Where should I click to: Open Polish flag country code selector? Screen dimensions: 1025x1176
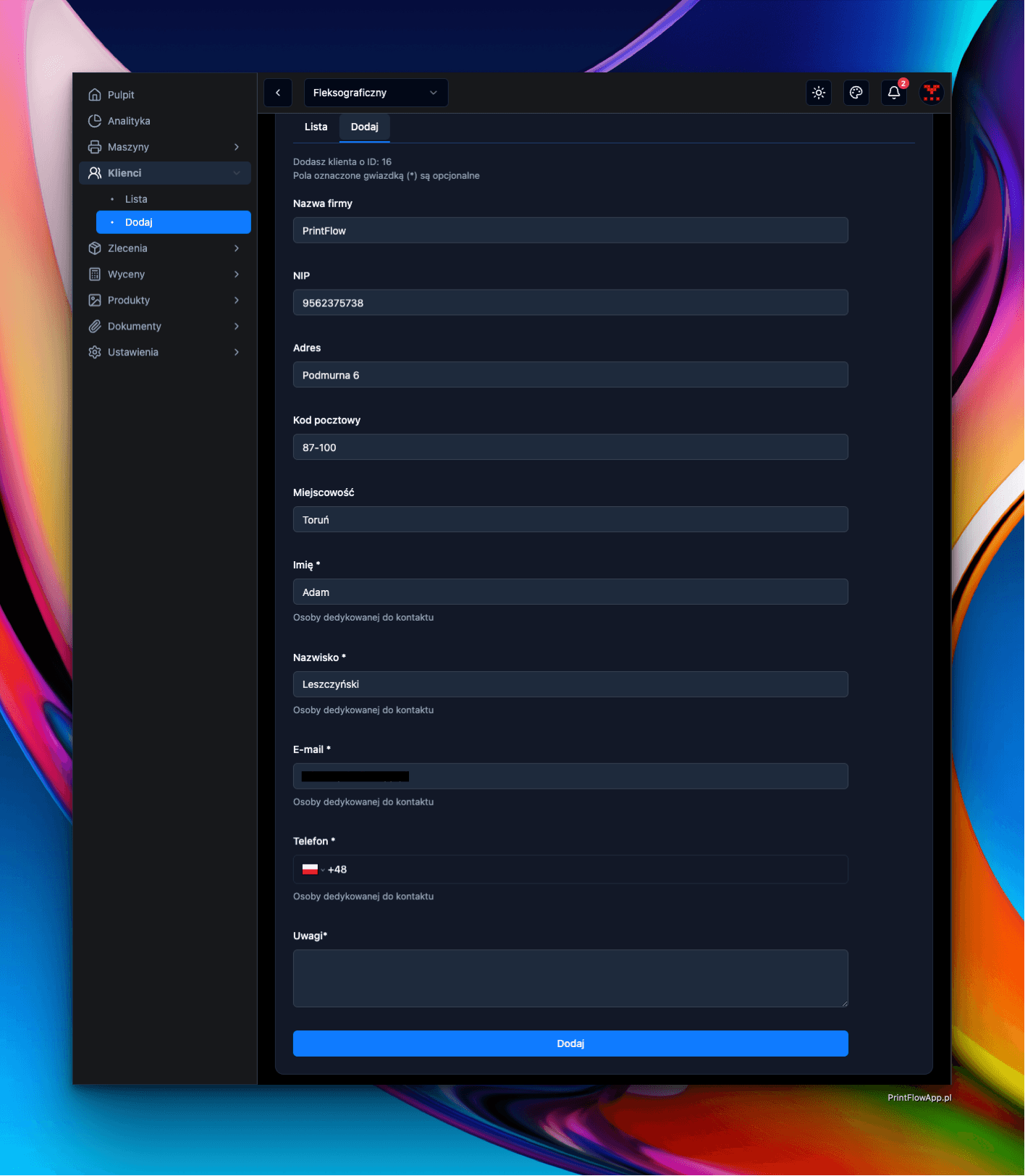[313, 870]
